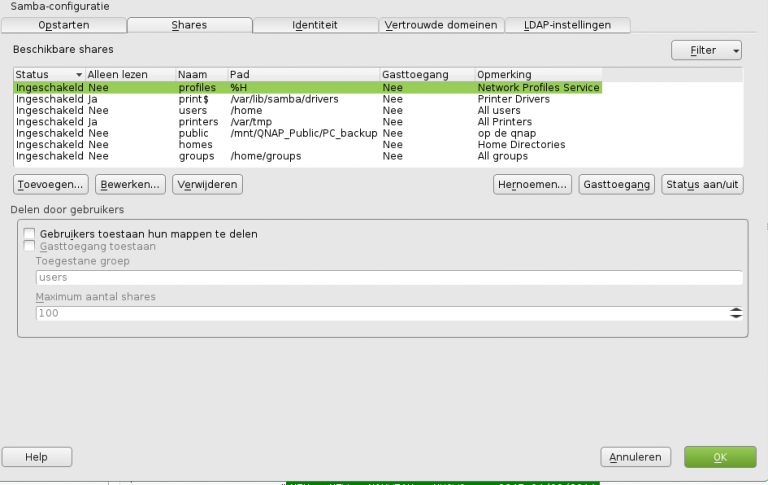Click the Hernoemen button
This screenshot has width=768, height=485.
coord(532,185)
